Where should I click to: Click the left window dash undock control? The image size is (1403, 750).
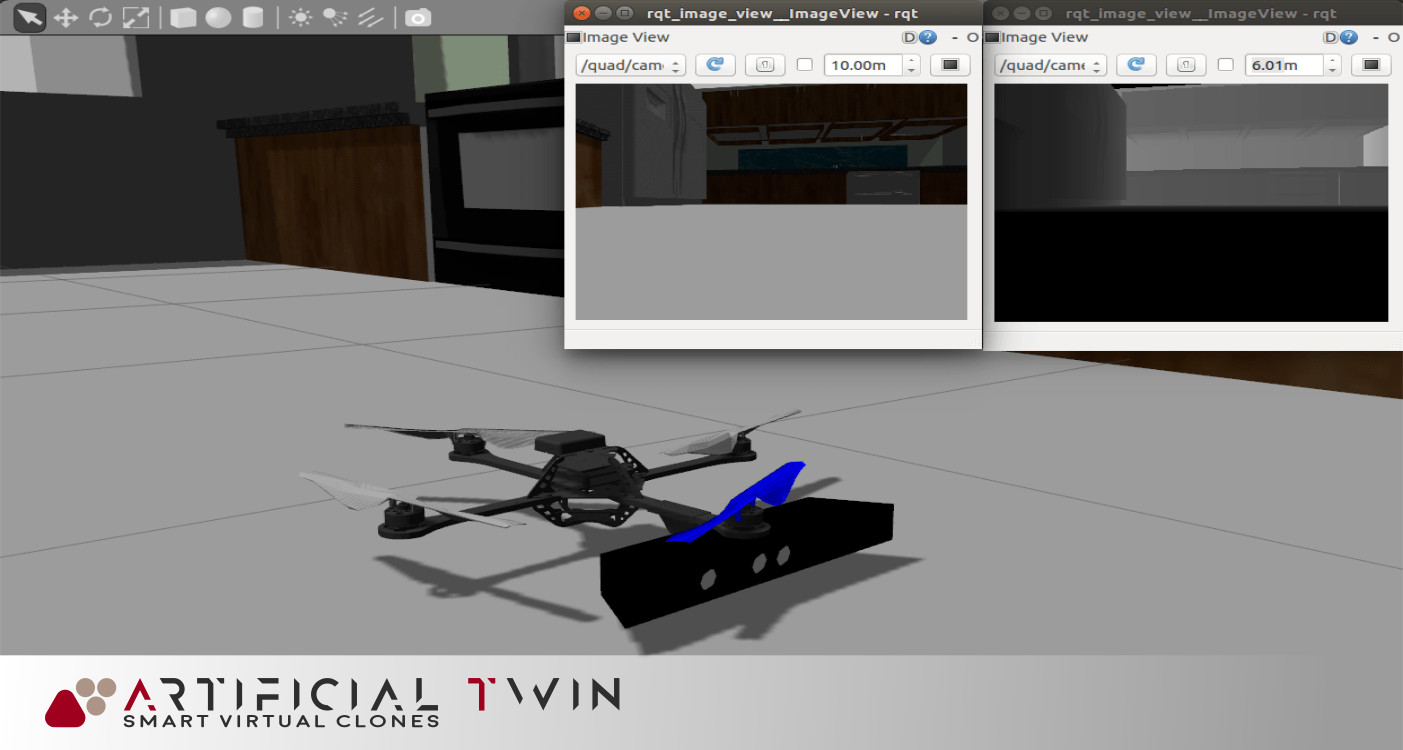[954, 37]
